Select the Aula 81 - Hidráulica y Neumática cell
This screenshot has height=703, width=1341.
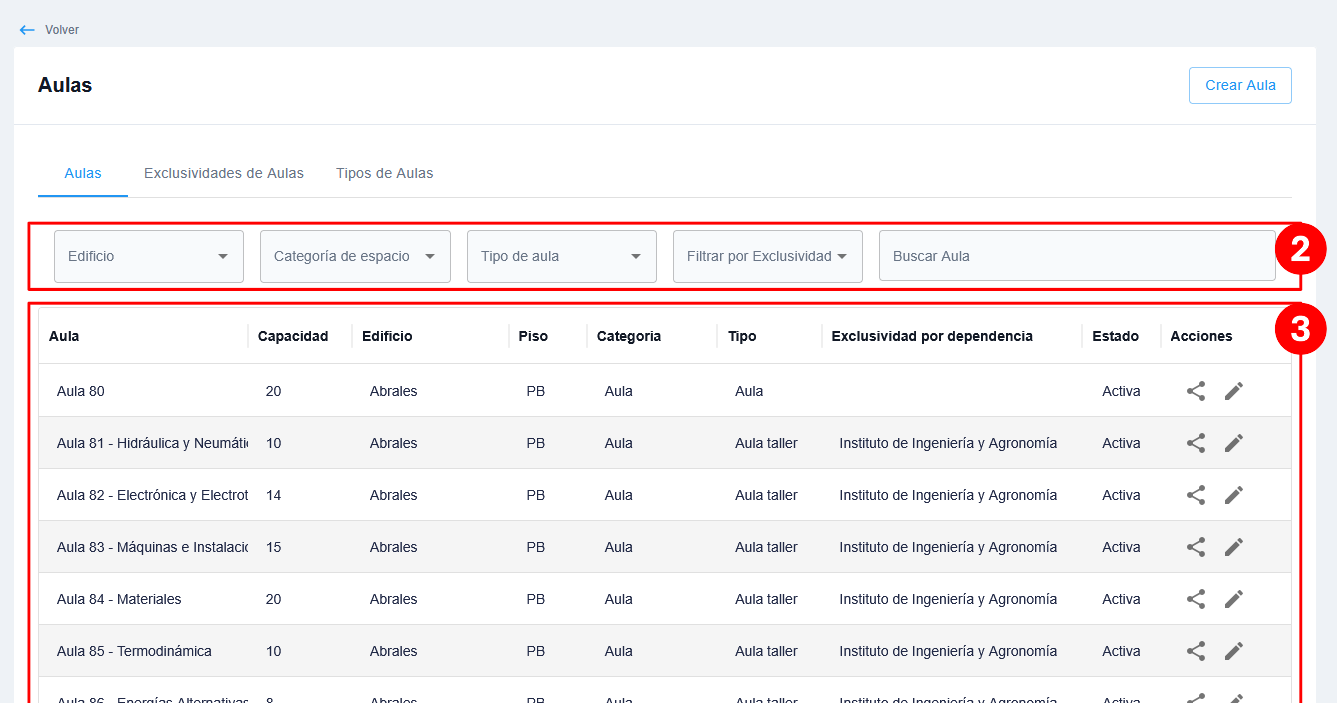[x=152, y=443]
